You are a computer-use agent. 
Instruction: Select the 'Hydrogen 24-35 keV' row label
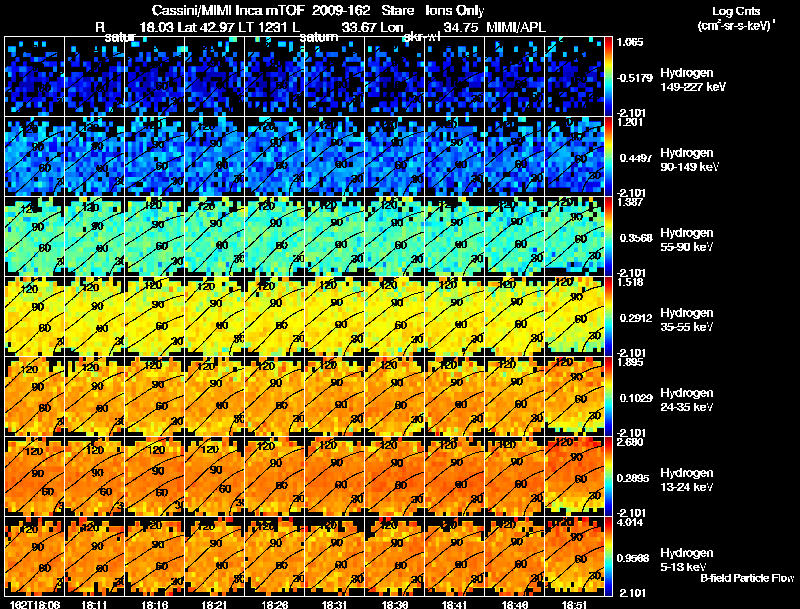point(687,400)
